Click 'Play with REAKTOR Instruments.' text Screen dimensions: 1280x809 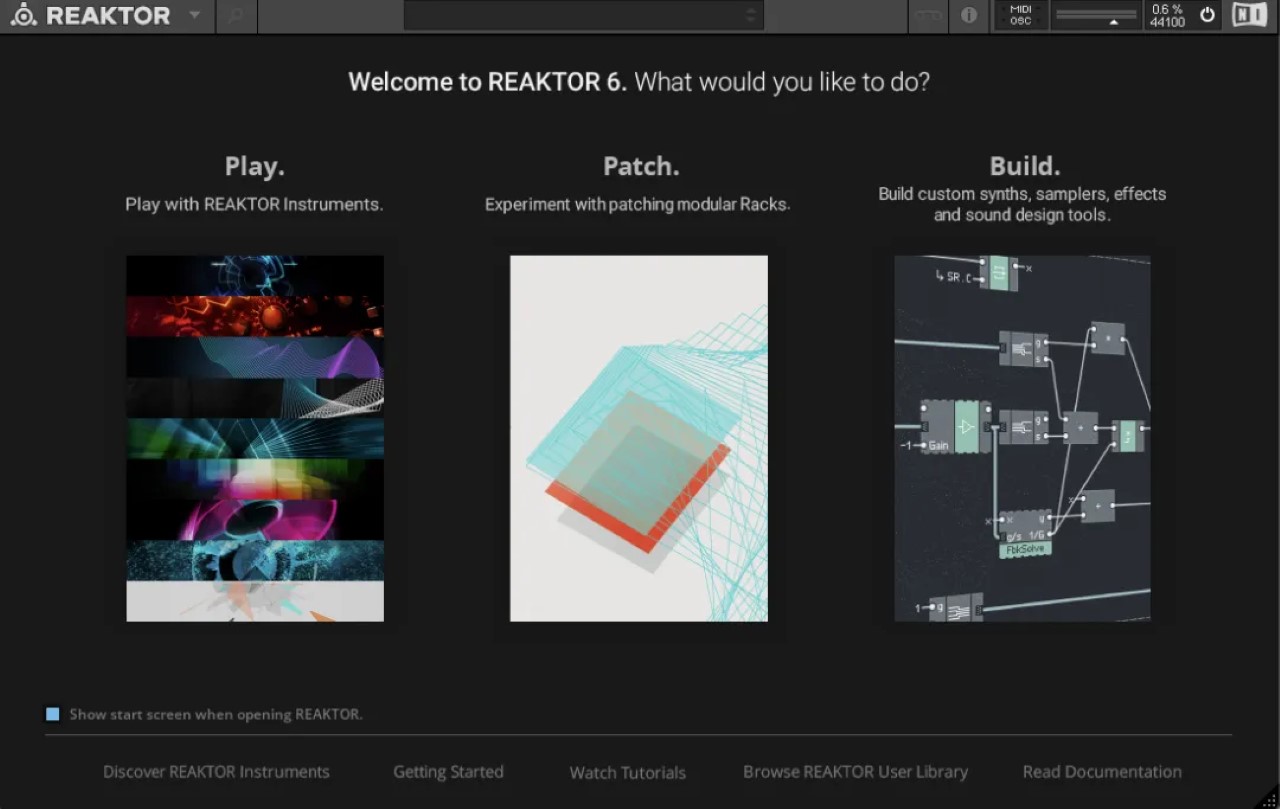click(254, 204)
